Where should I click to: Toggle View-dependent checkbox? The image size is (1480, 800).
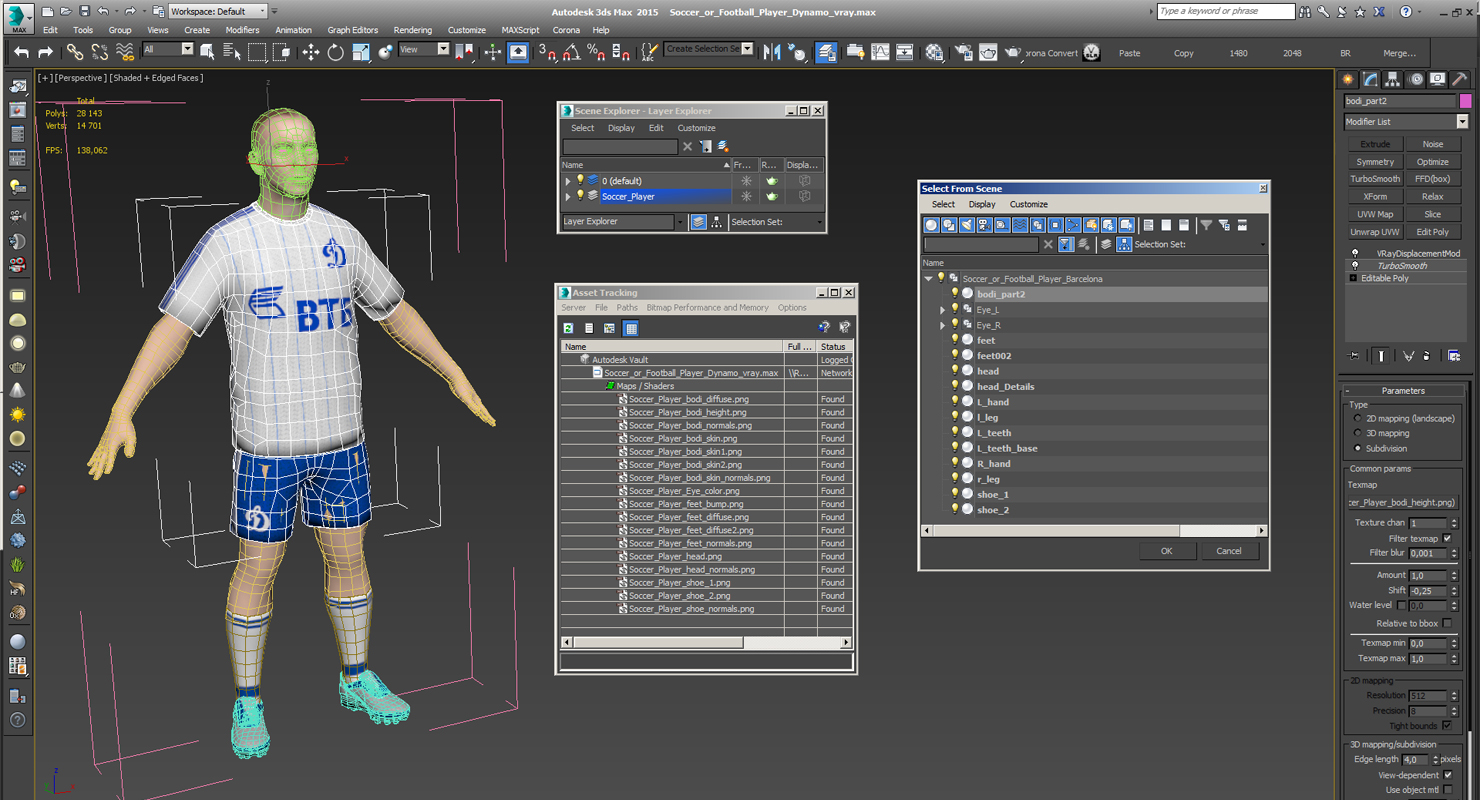click(x=1447, y=775)
